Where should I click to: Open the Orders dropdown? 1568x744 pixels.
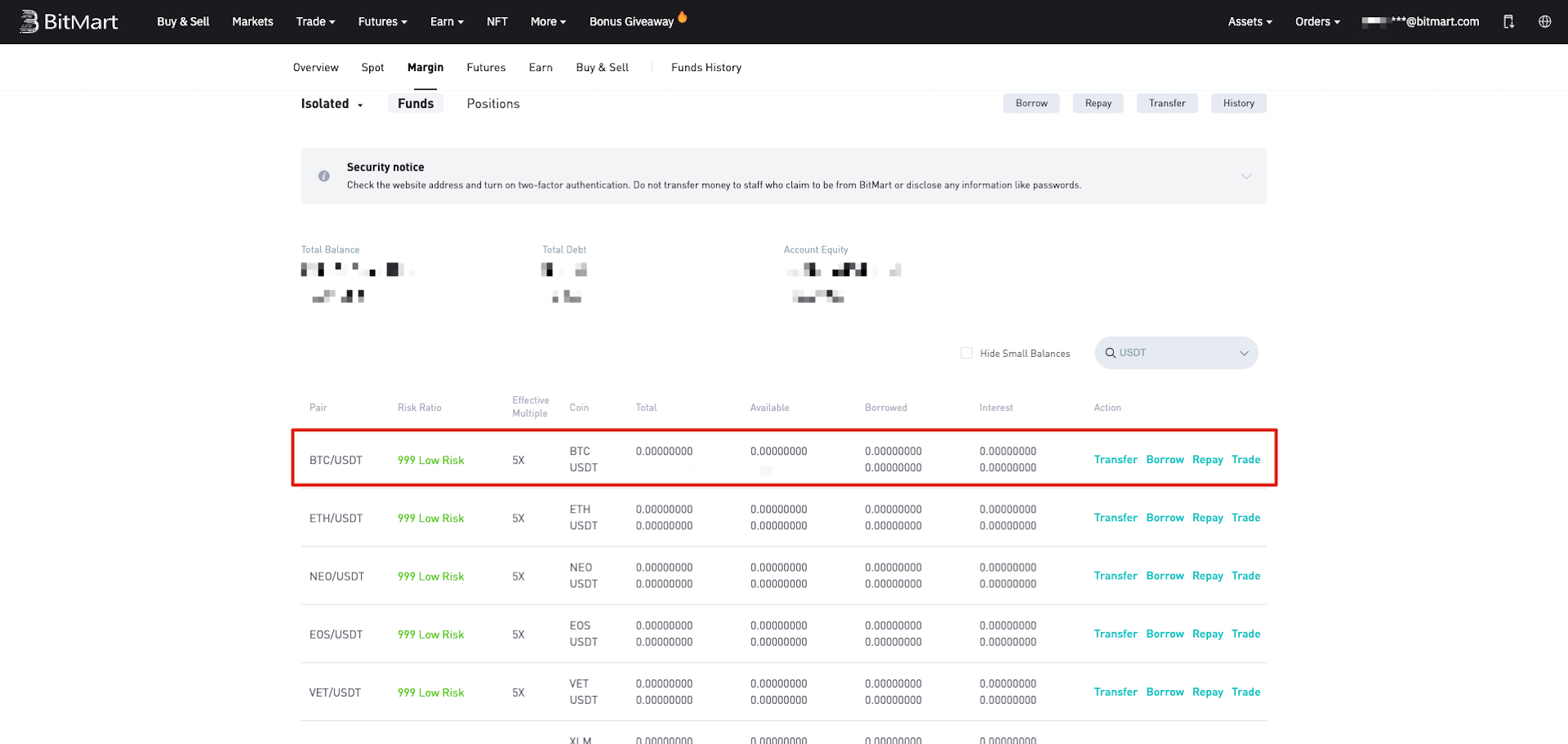(1317, 22)
